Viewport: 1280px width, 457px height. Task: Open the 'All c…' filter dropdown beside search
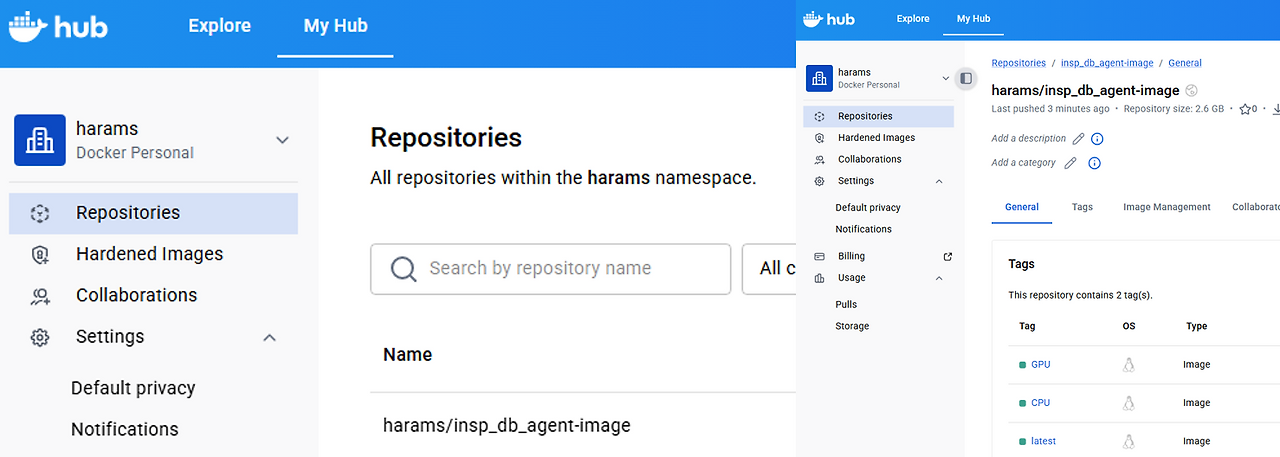[x=769, y=269]
